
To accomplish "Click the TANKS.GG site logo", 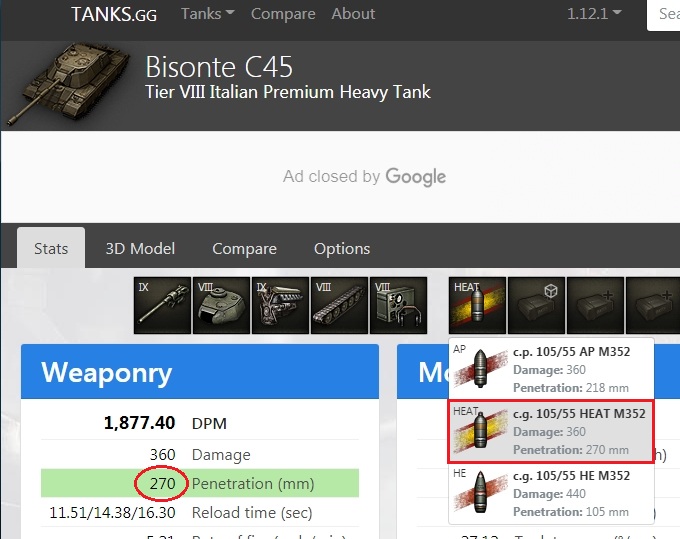I will click(114, 15).
